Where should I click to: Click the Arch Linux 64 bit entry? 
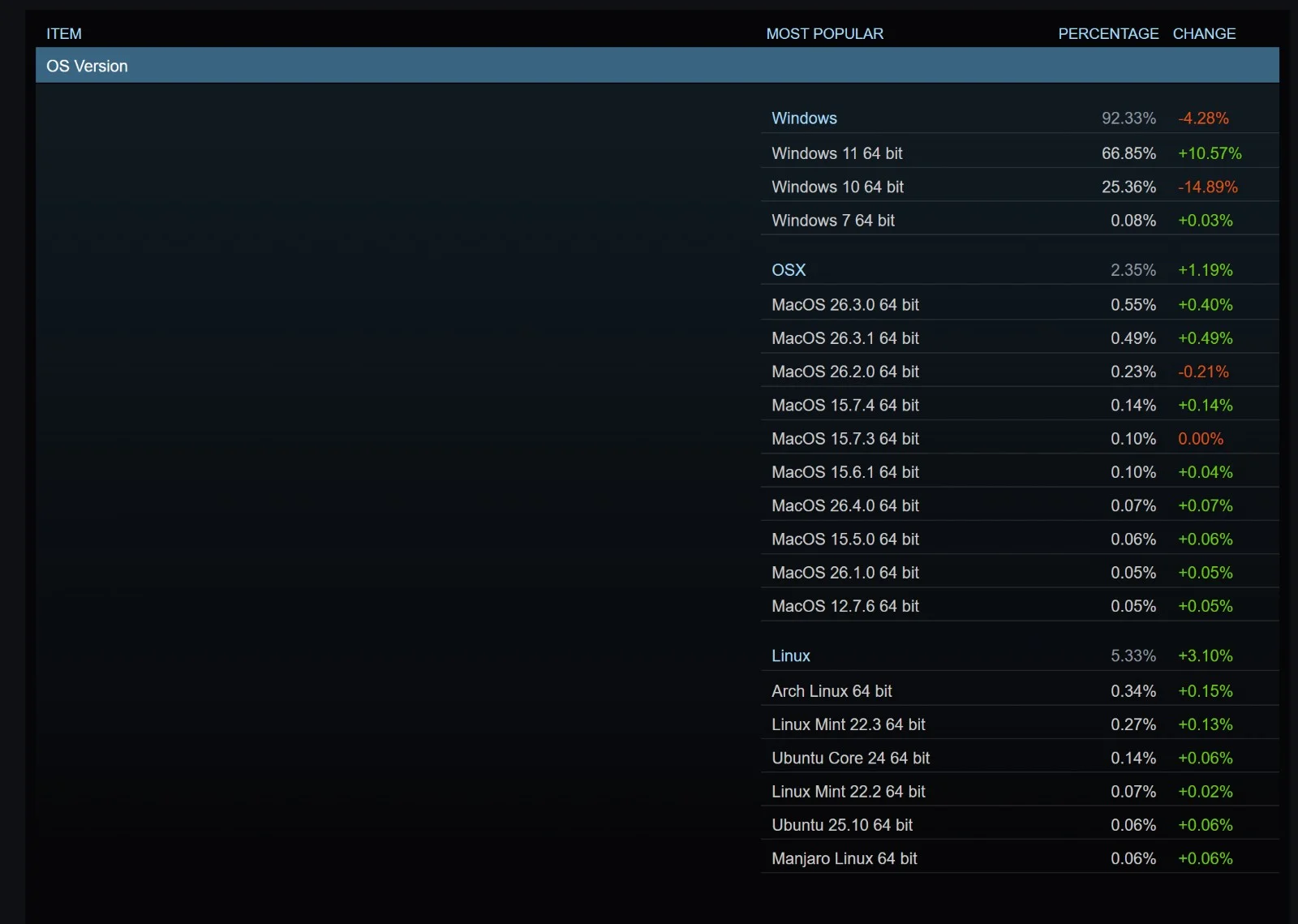[x=832, y=691]
